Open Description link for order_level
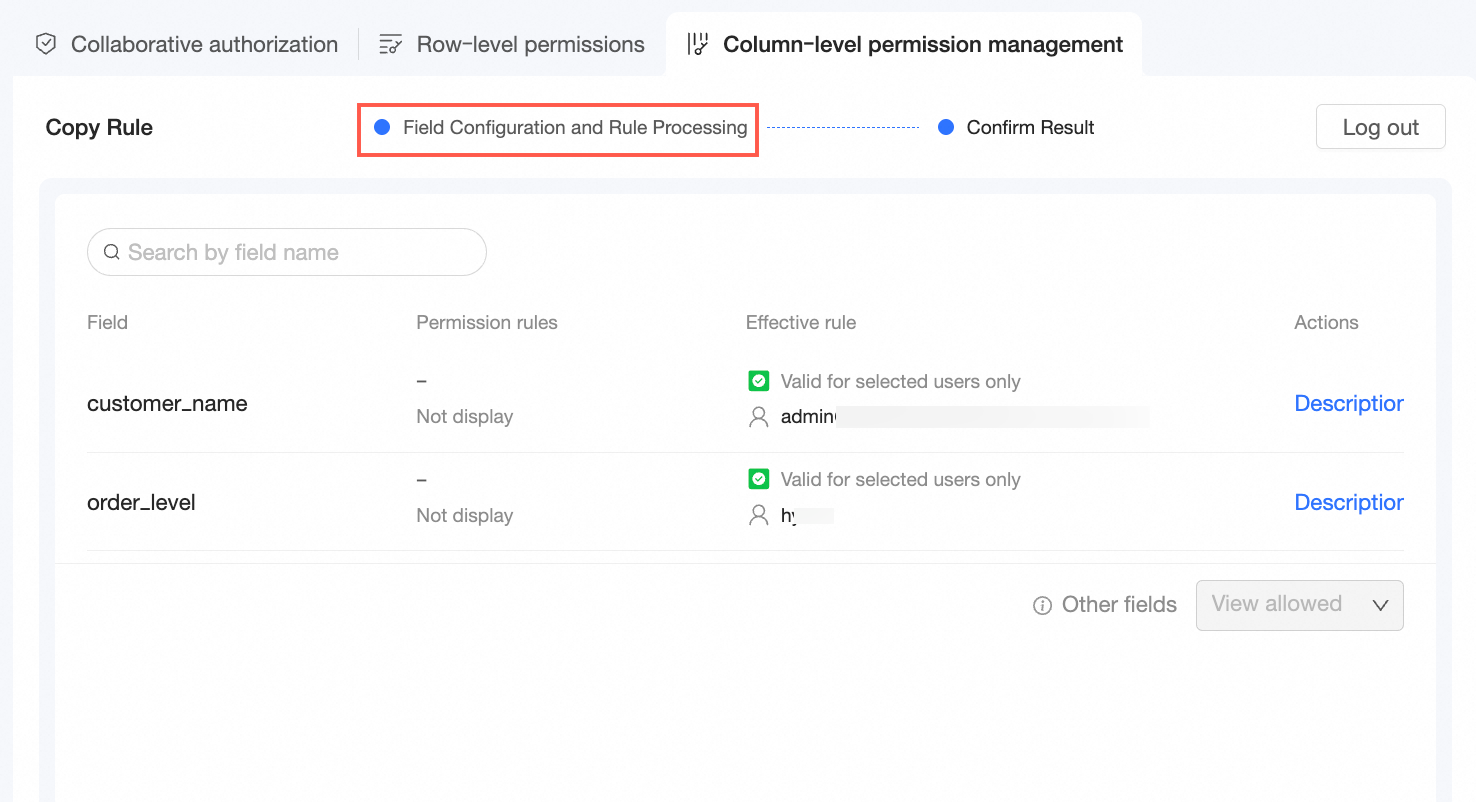The height and width of the screenshot is (802, 1476). tap(1348, 502)
